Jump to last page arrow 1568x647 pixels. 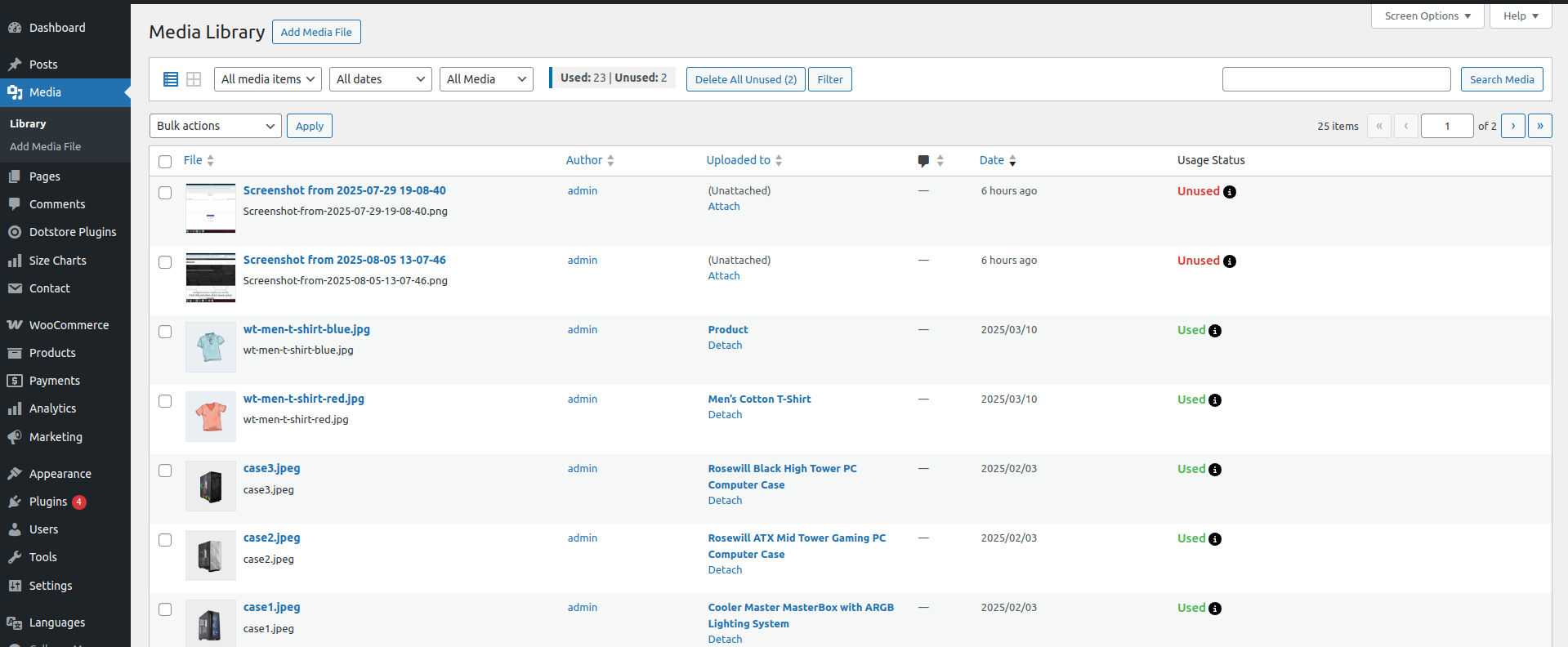(x=1539, y=126)
